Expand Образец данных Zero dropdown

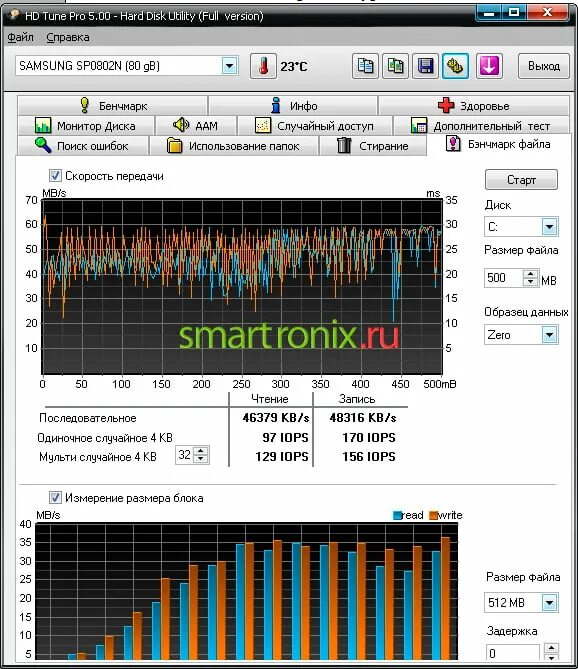[549, 334]
